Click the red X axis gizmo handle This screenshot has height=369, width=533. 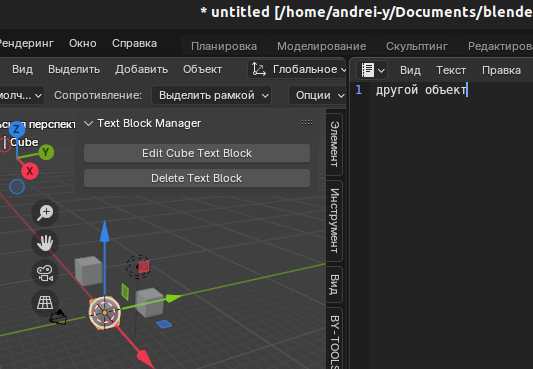point(30,171)
